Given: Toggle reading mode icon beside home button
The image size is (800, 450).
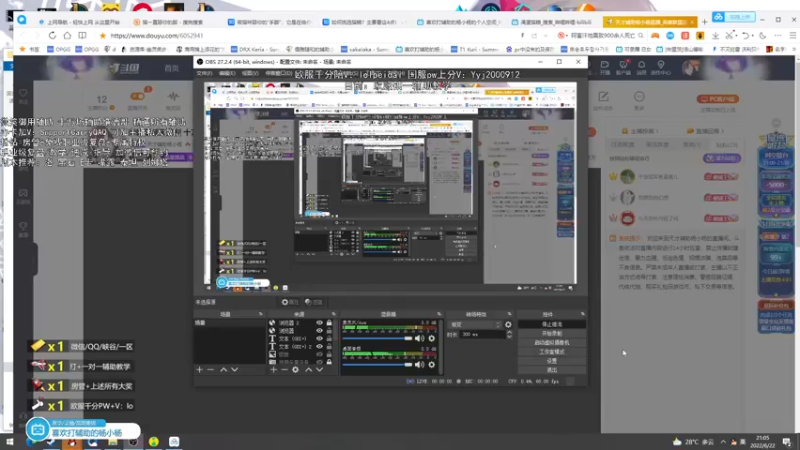Looking at the screenshot, I should pos(82,36).
